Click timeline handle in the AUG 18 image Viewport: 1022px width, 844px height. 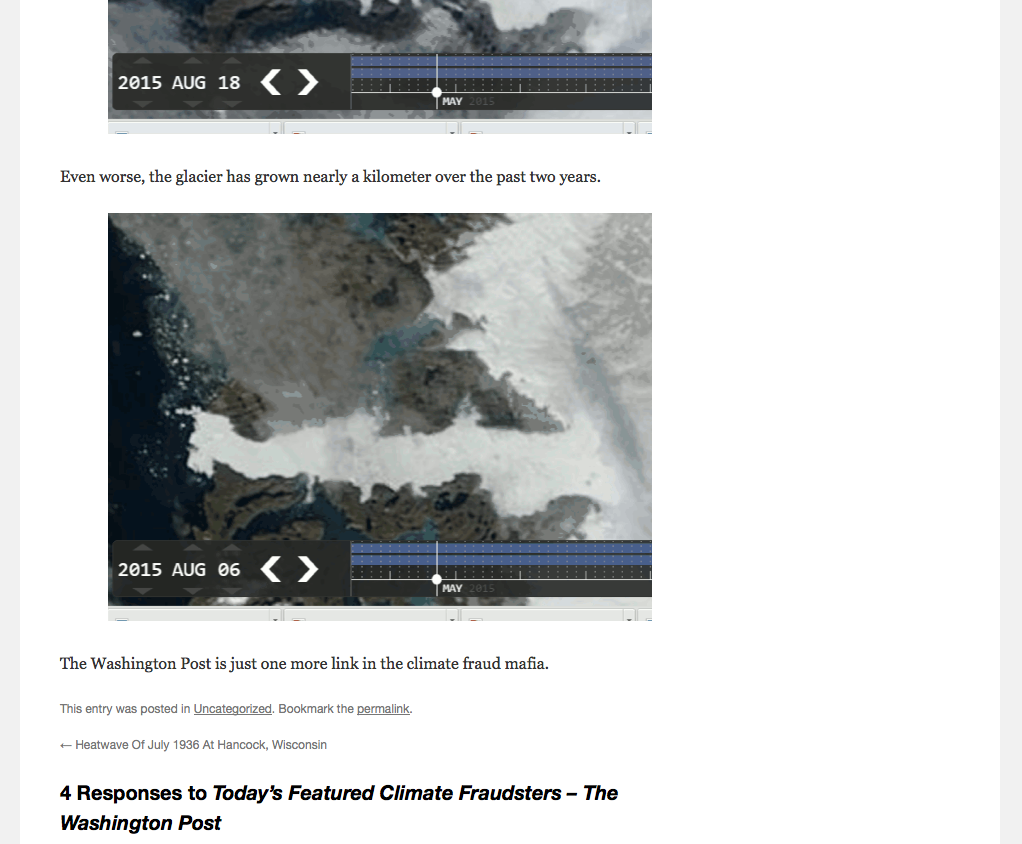click(437, 93)
